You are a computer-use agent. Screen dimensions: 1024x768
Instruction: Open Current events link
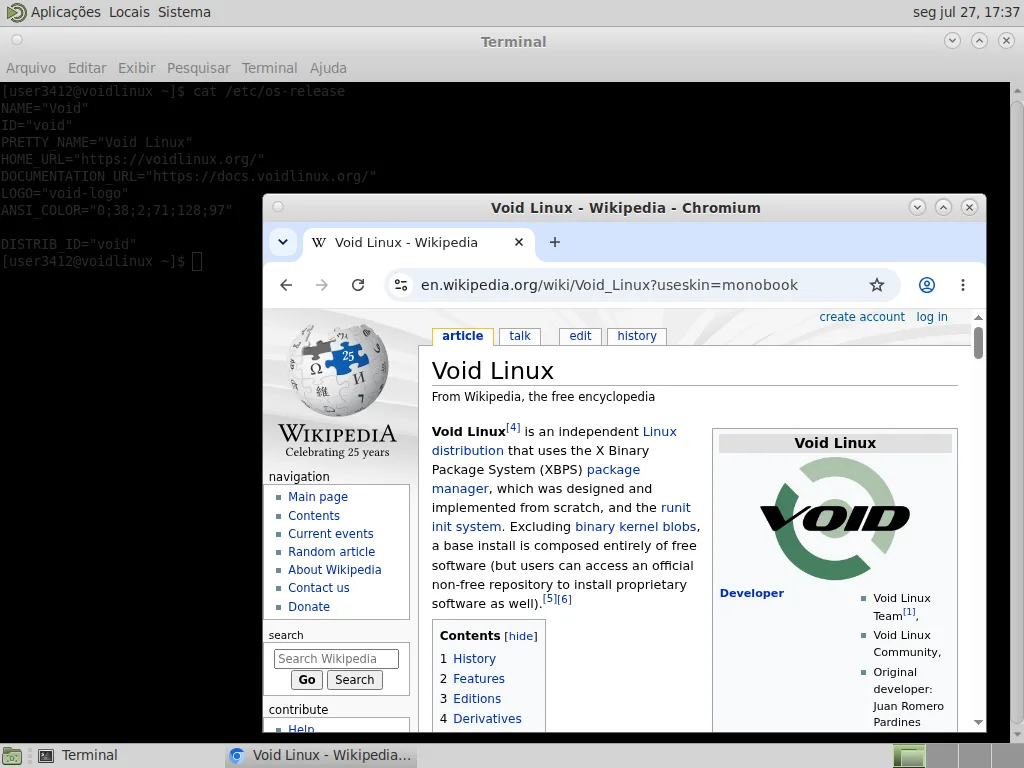point(331,534)
